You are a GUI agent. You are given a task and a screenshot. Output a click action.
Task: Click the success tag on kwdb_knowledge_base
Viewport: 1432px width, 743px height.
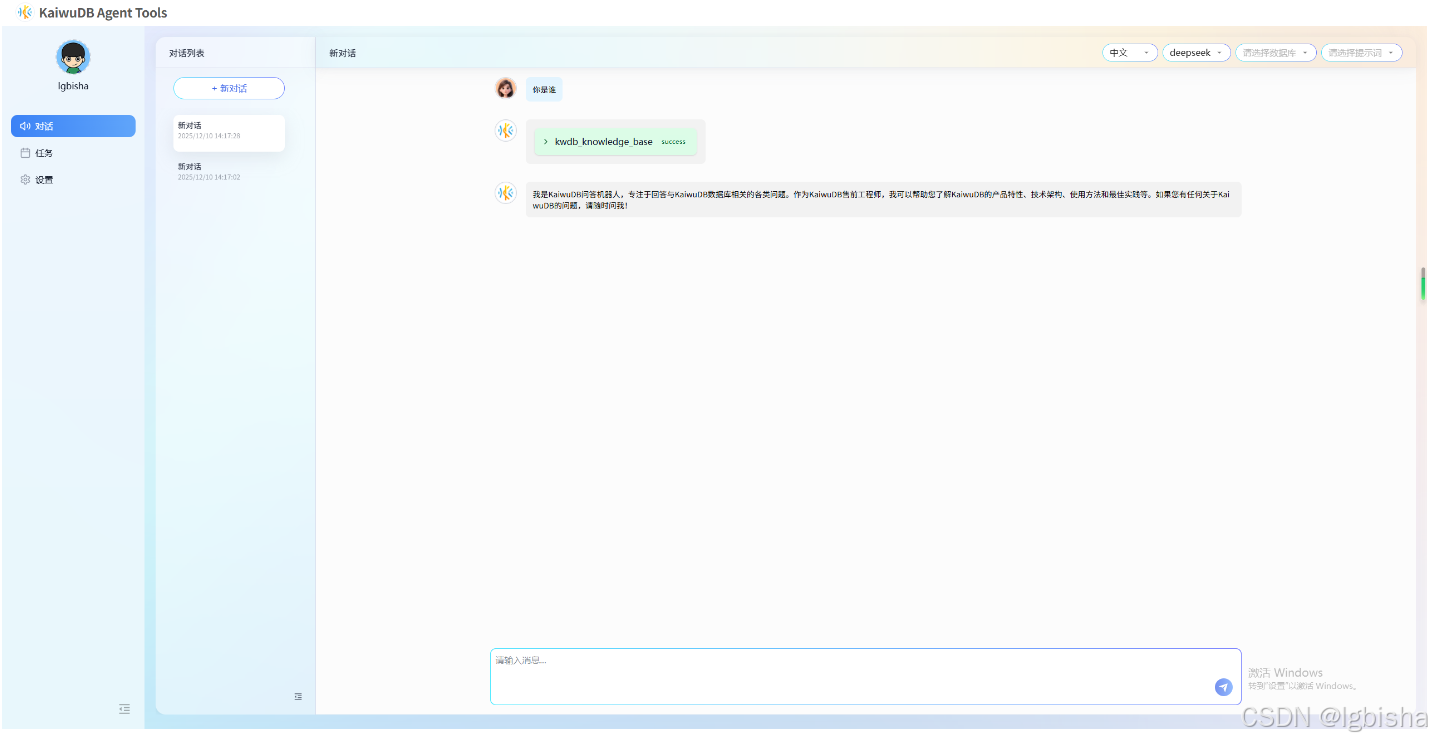point(673,142)
